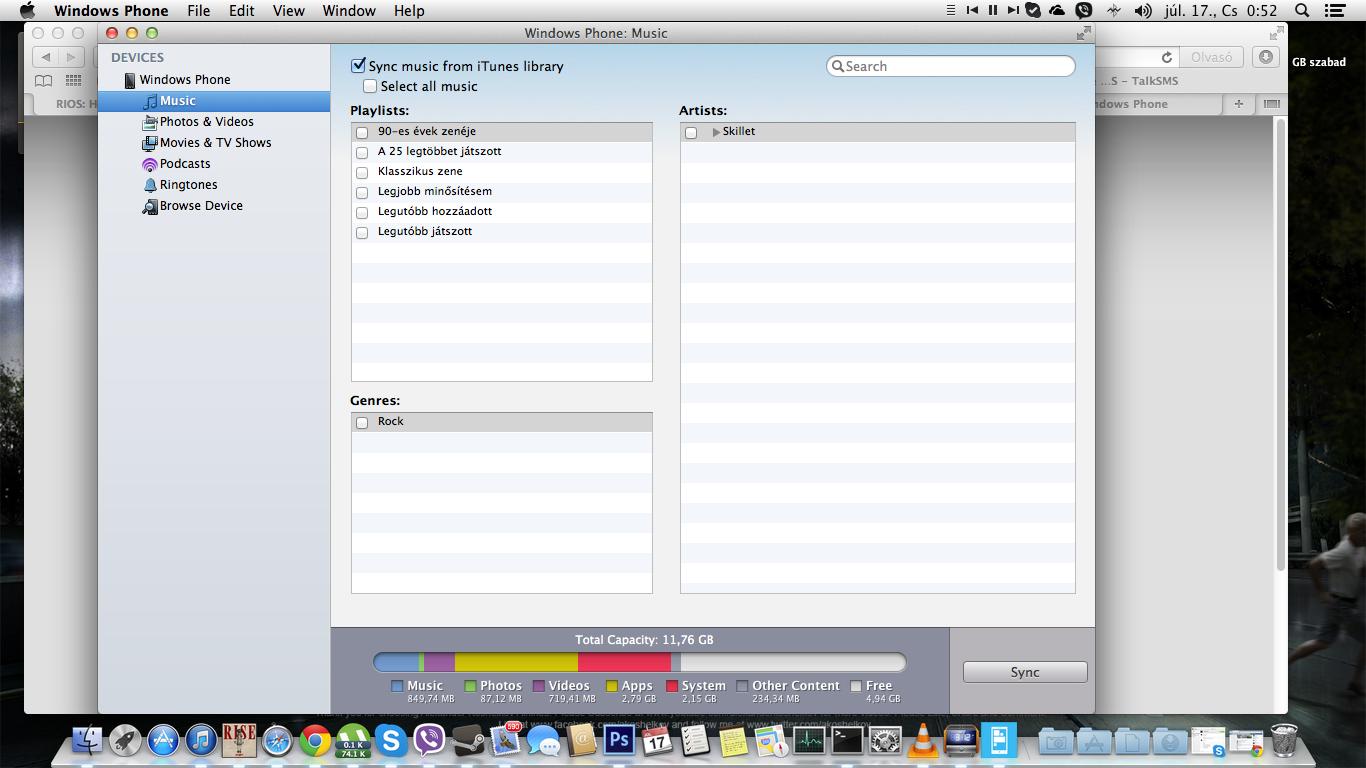
Task: Check Legjobb minősítésem playlist
Action: (362, 192)
